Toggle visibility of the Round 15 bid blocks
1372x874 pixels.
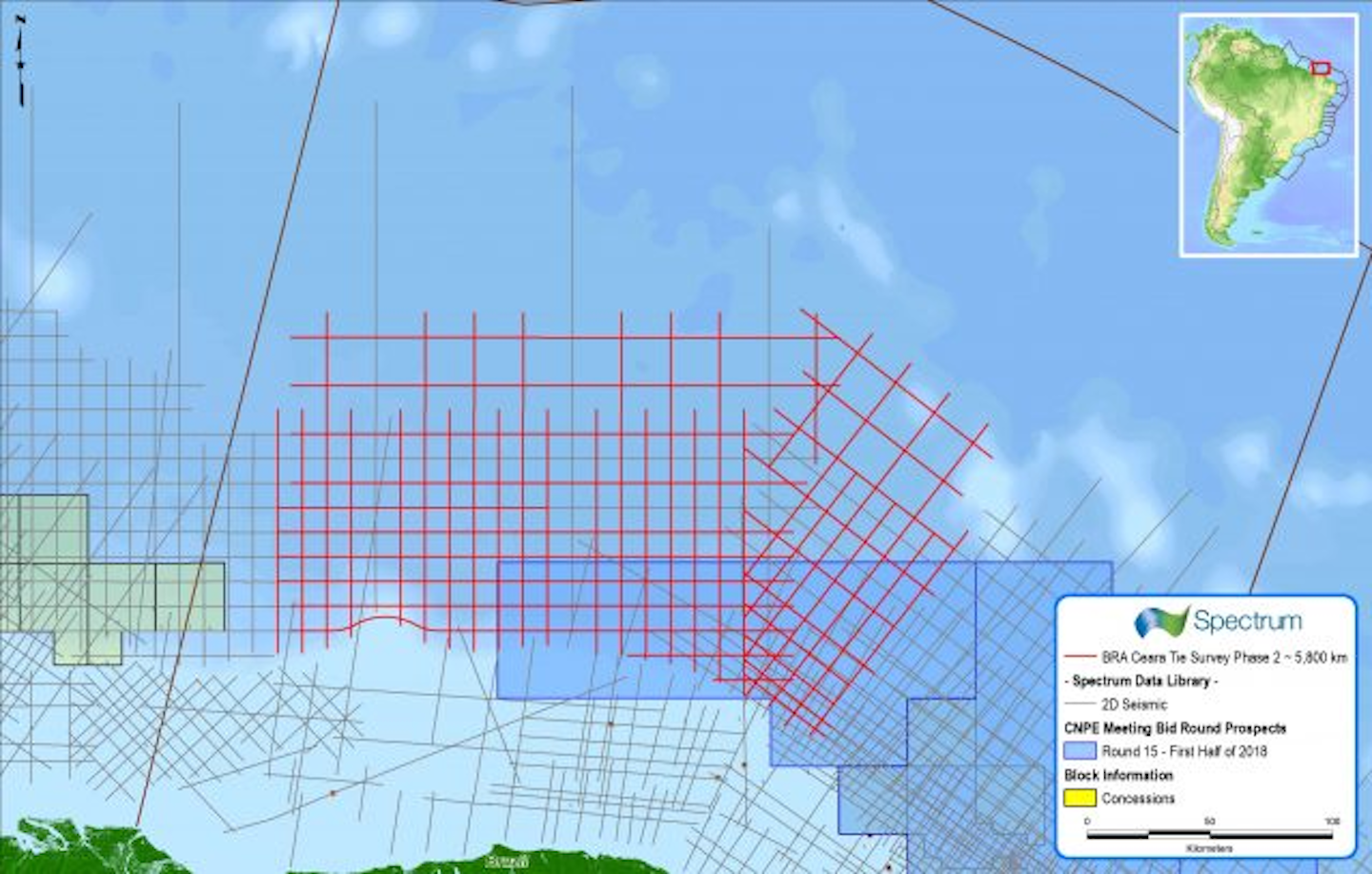click(x=1081, y=751)
